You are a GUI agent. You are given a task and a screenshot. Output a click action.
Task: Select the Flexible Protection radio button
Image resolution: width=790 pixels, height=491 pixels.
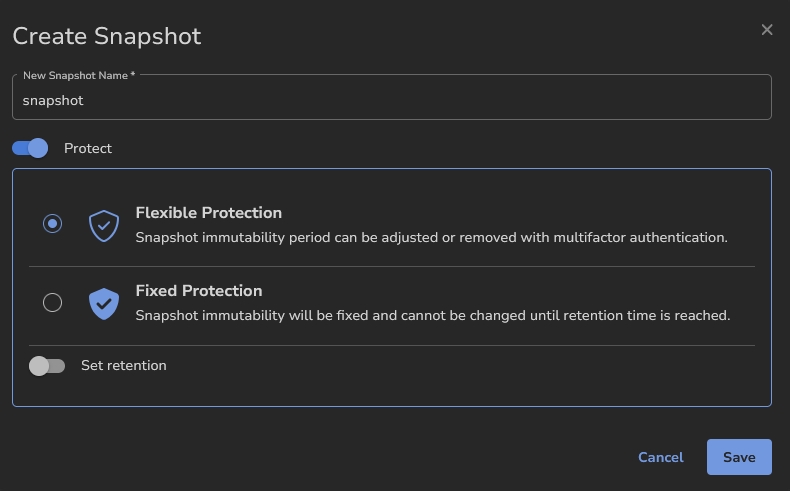click(53, 224)
